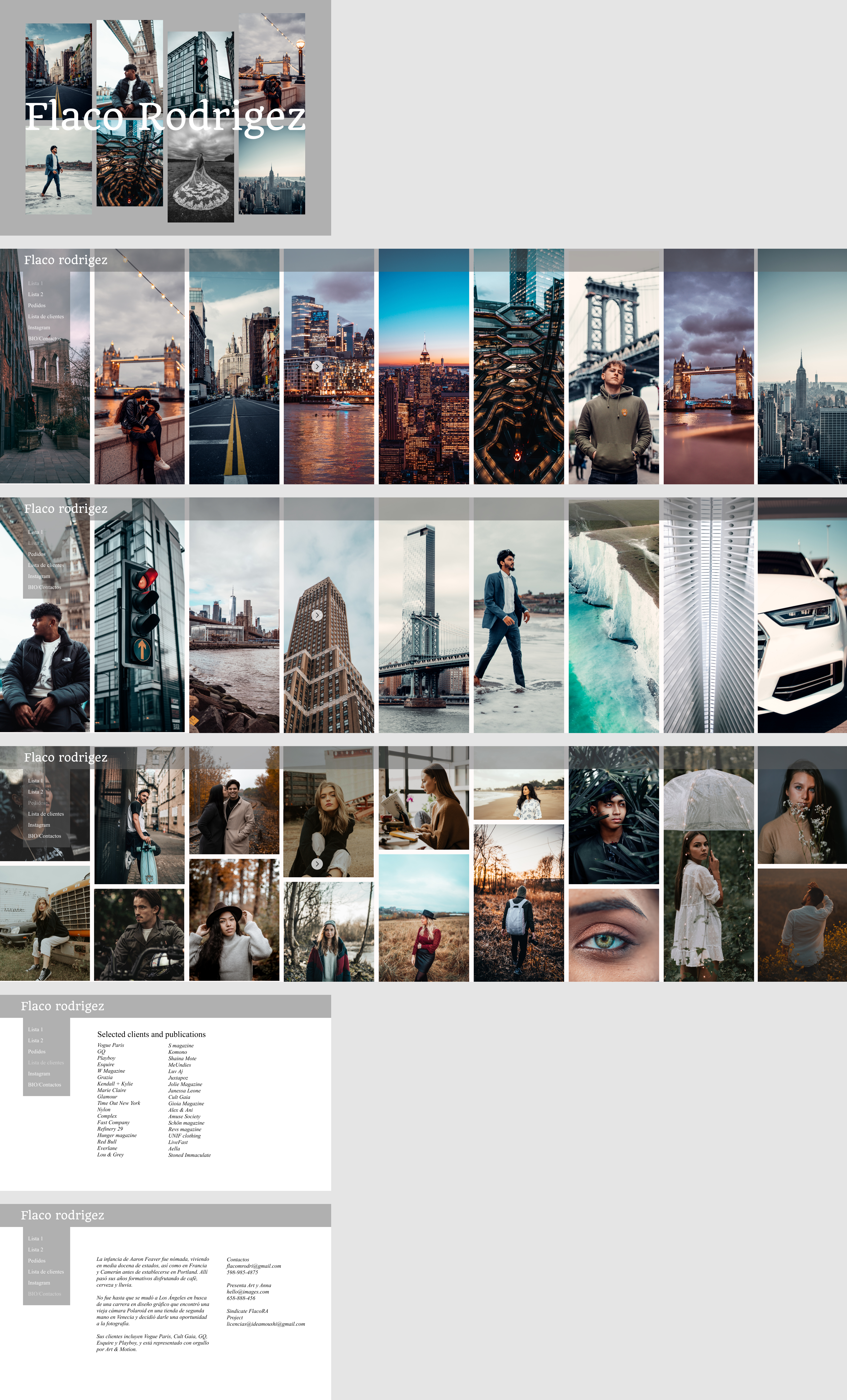This screenshot has height=1400, width=847.
Task: Click next arrow on the seated blonde woman portrait
Action: coord(317,864)
